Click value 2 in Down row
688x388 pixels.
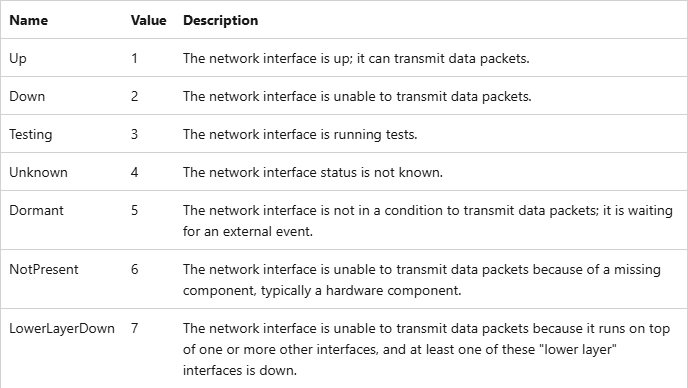click(x=134, y=96)
